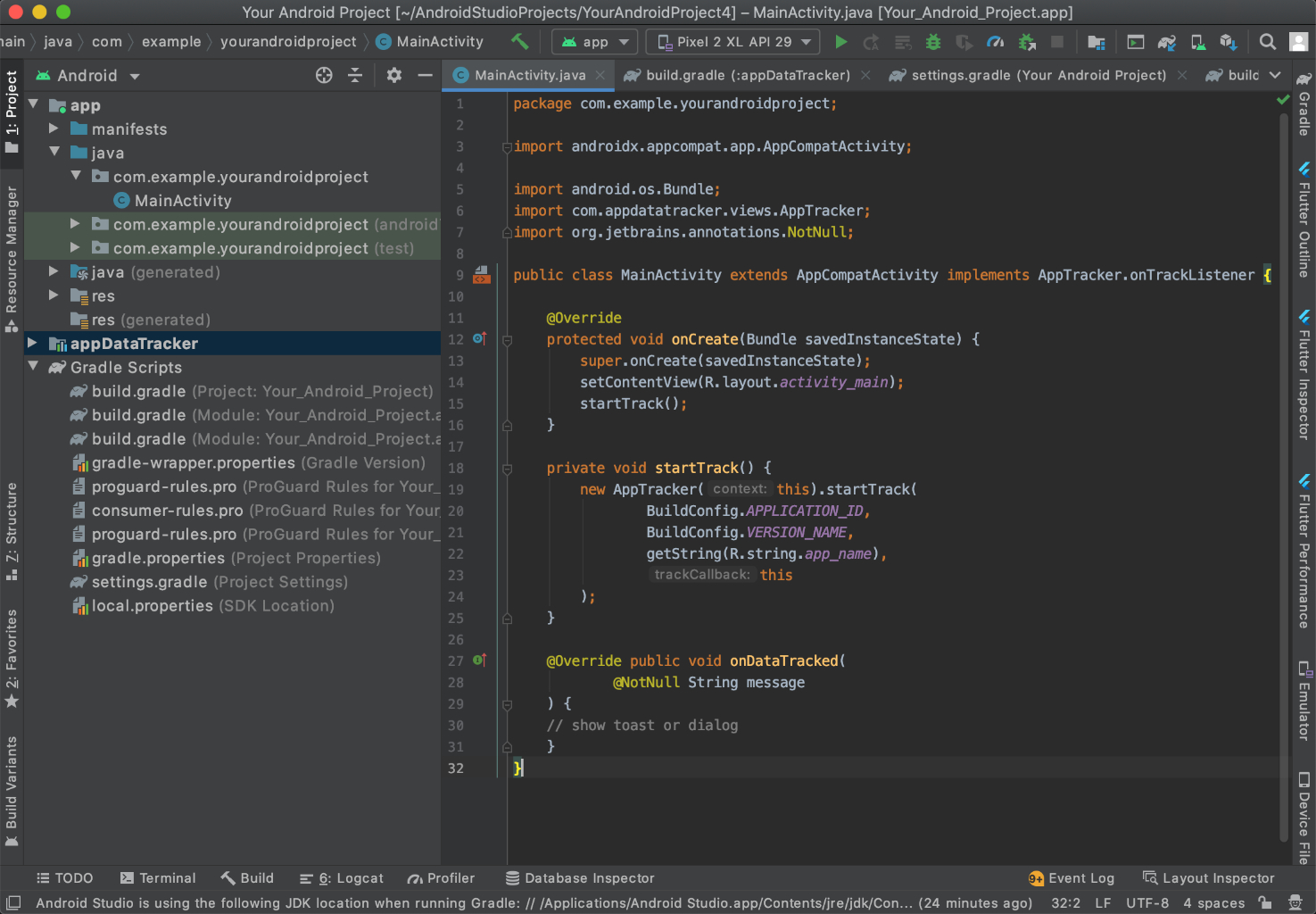1316x914 pixels.
Task: Hide the Project panel with minus icon
Action: click(426, 76)
